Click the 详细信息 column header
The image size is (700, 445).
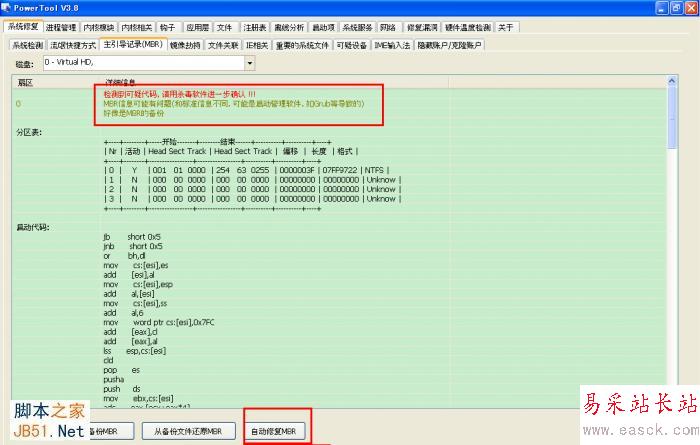(120, 82)
